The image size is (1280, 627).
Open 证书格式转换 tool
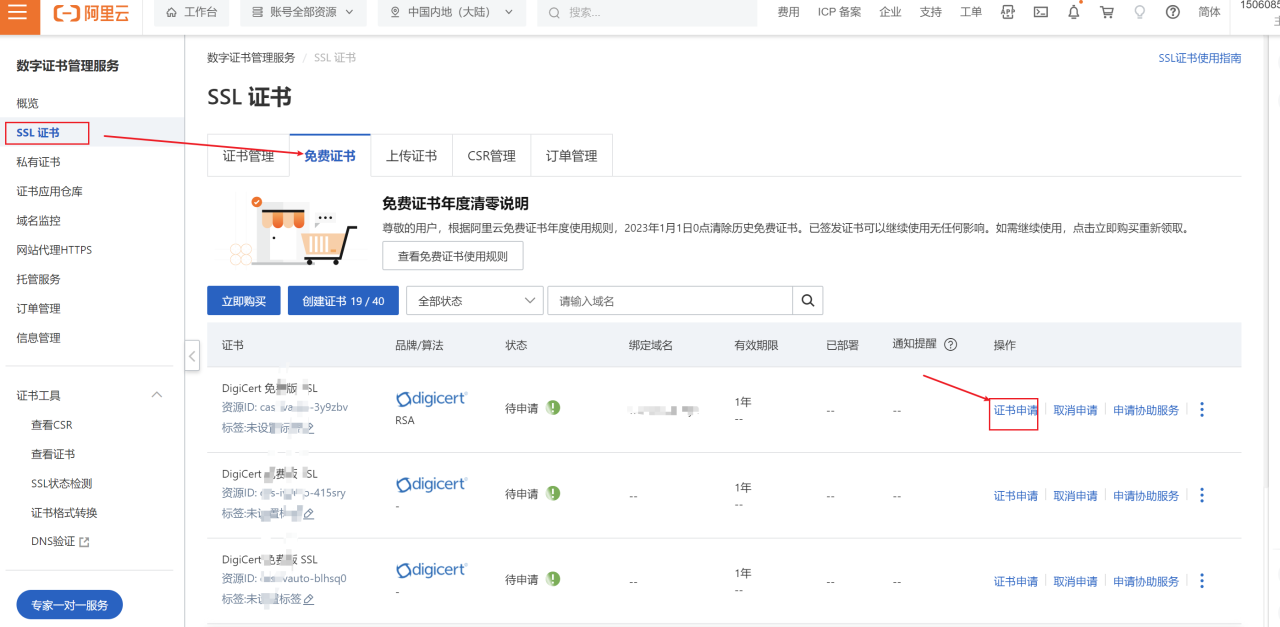[64, 513]
